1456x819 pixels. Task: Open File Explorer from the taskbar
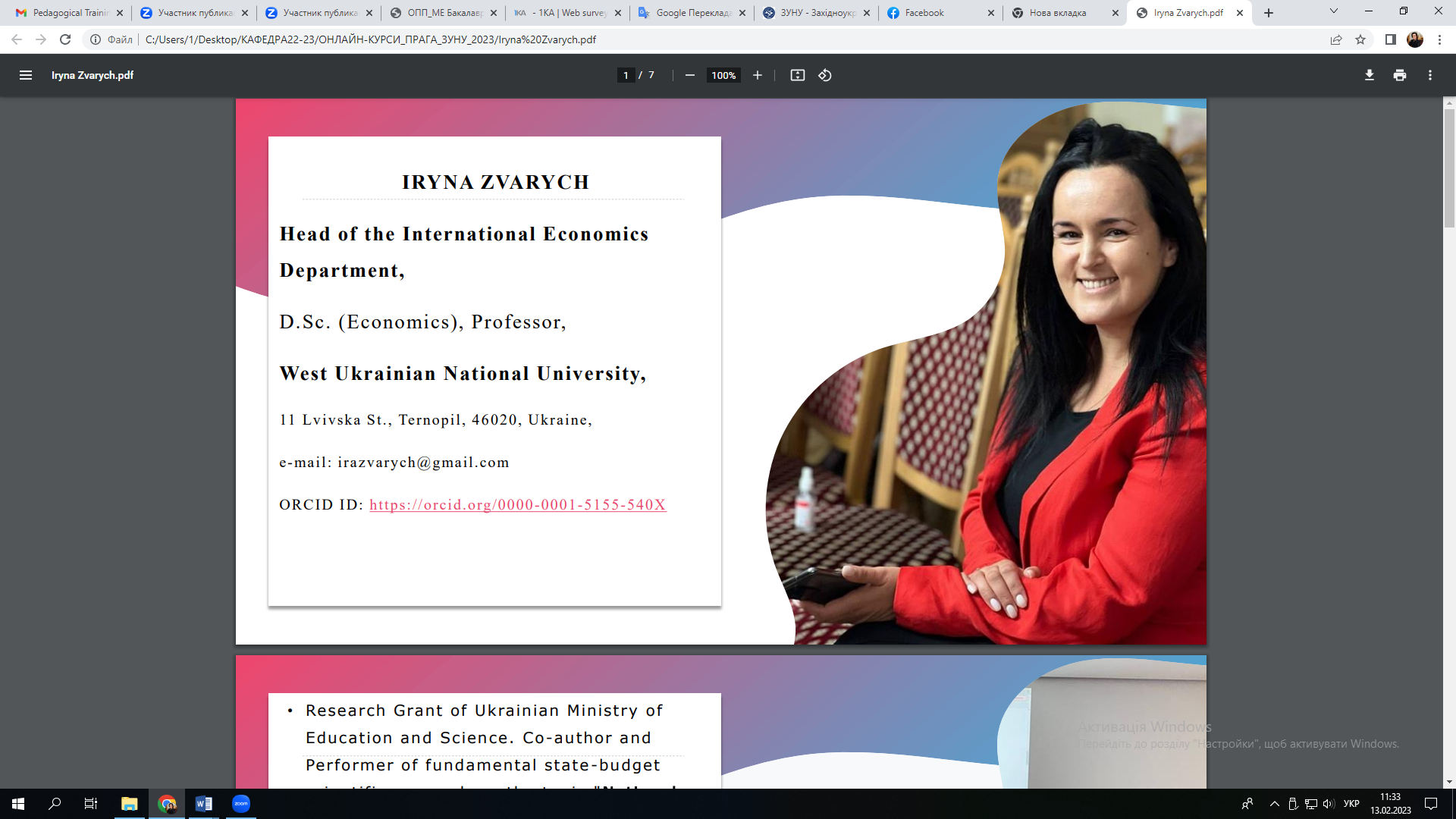coord(129,804)
